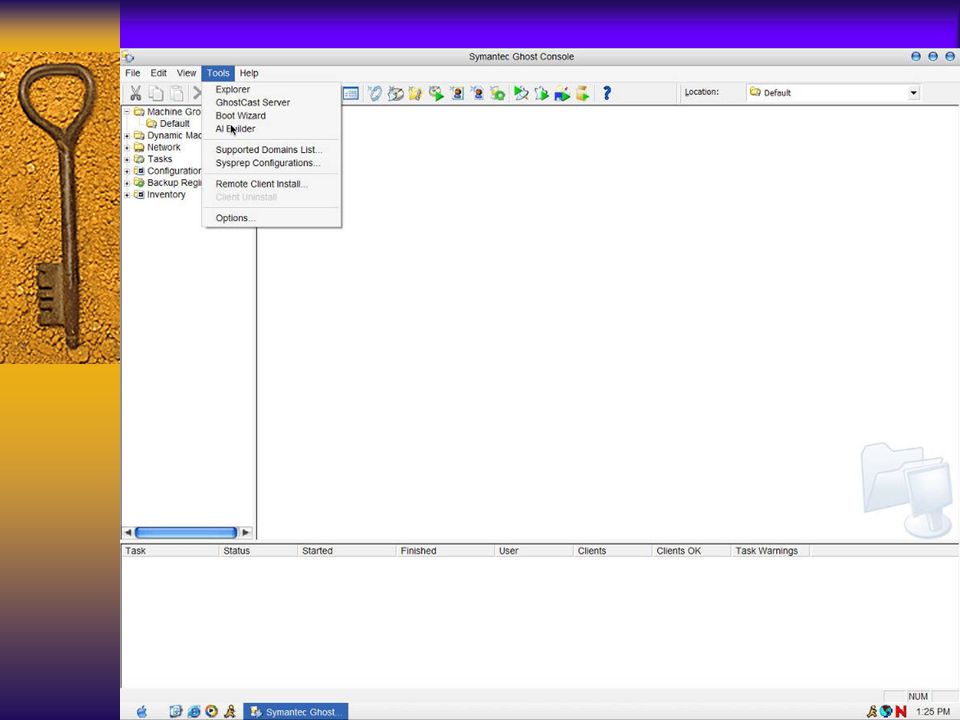Close the open Tools menu
The width and height of the screenshot is (960, 720).
point(218,73)
